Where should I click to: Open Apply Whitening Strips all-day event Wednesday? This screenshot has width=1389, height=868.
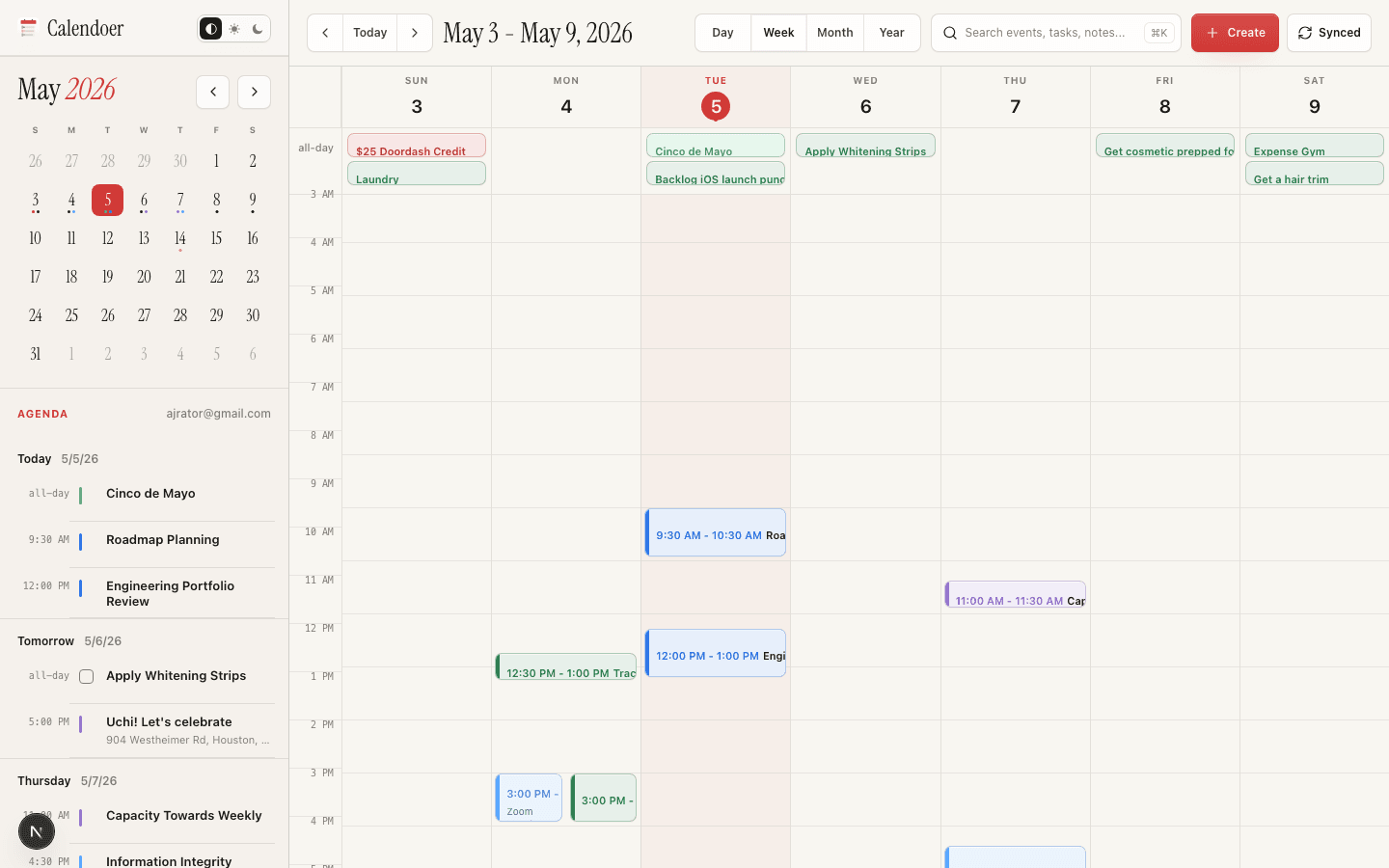(865, 146)
